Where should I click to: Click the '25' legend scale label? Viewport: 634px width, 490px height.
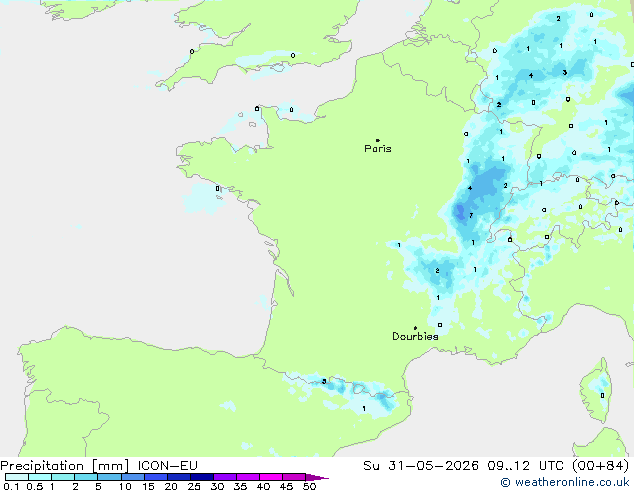click(x=194, y=486)
